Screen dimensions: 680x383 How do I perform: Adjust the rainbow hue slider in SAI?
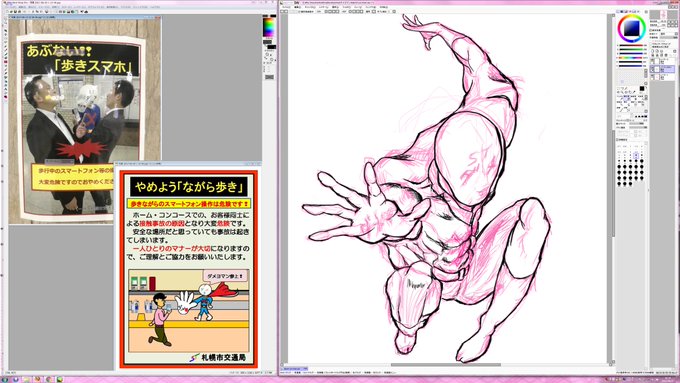631,58
